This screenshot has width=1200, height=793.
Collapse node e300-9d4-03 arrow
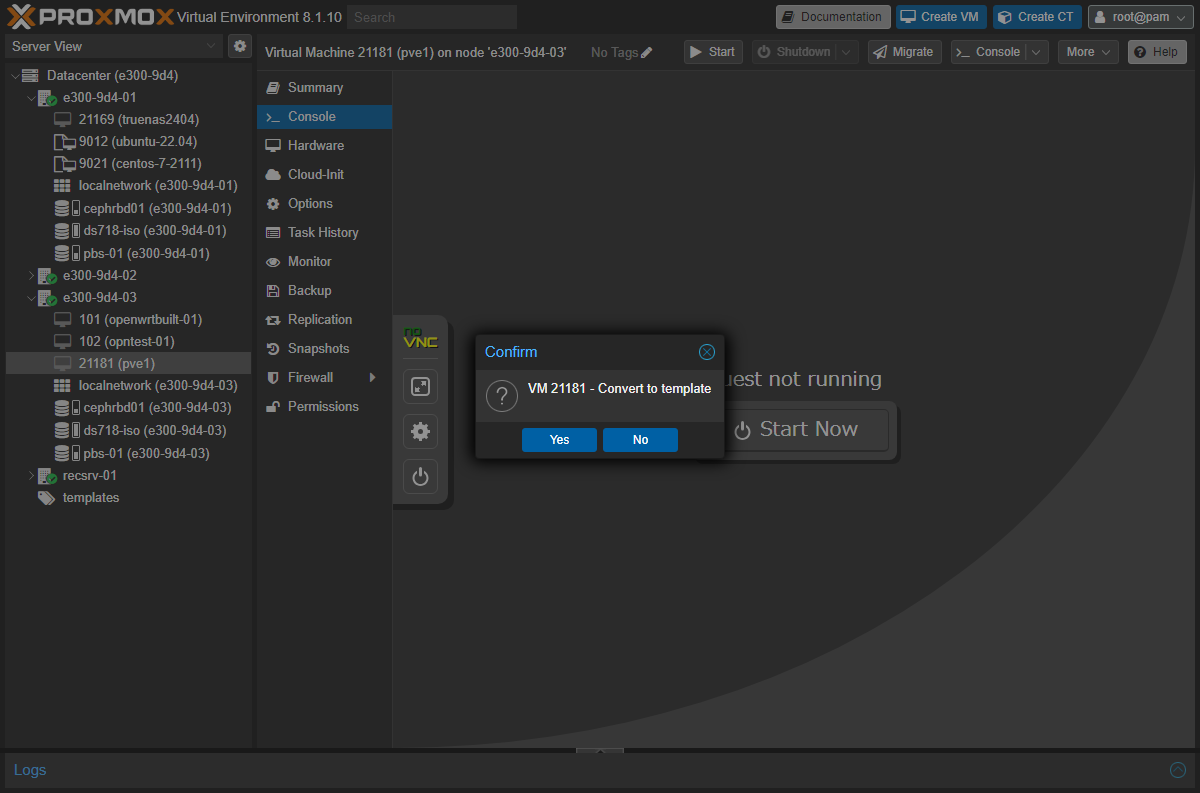30,297
